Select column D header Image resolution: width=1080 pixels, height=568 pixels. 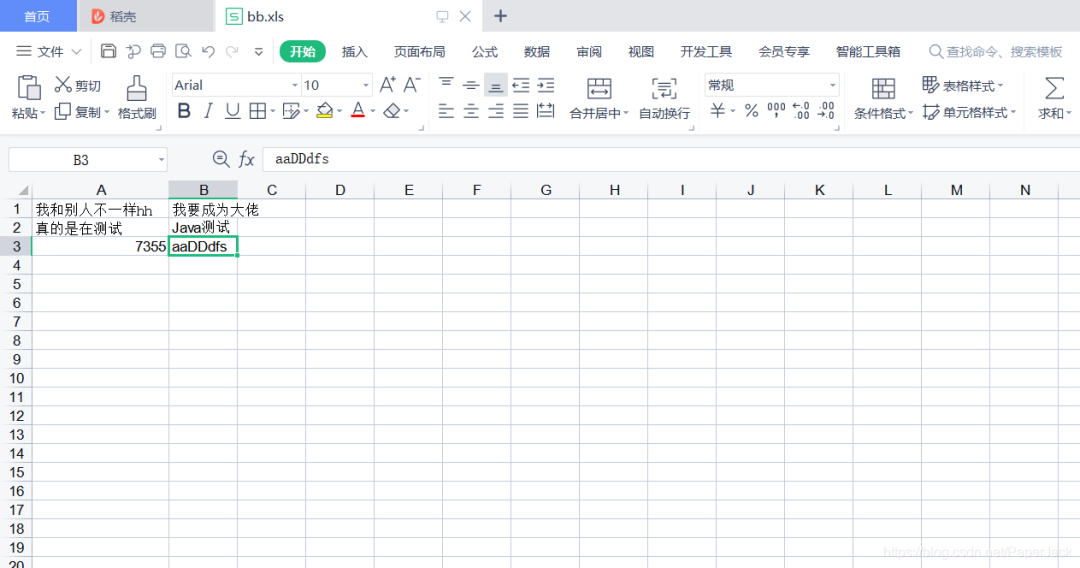pyautogui.click(x=340, y=190)
